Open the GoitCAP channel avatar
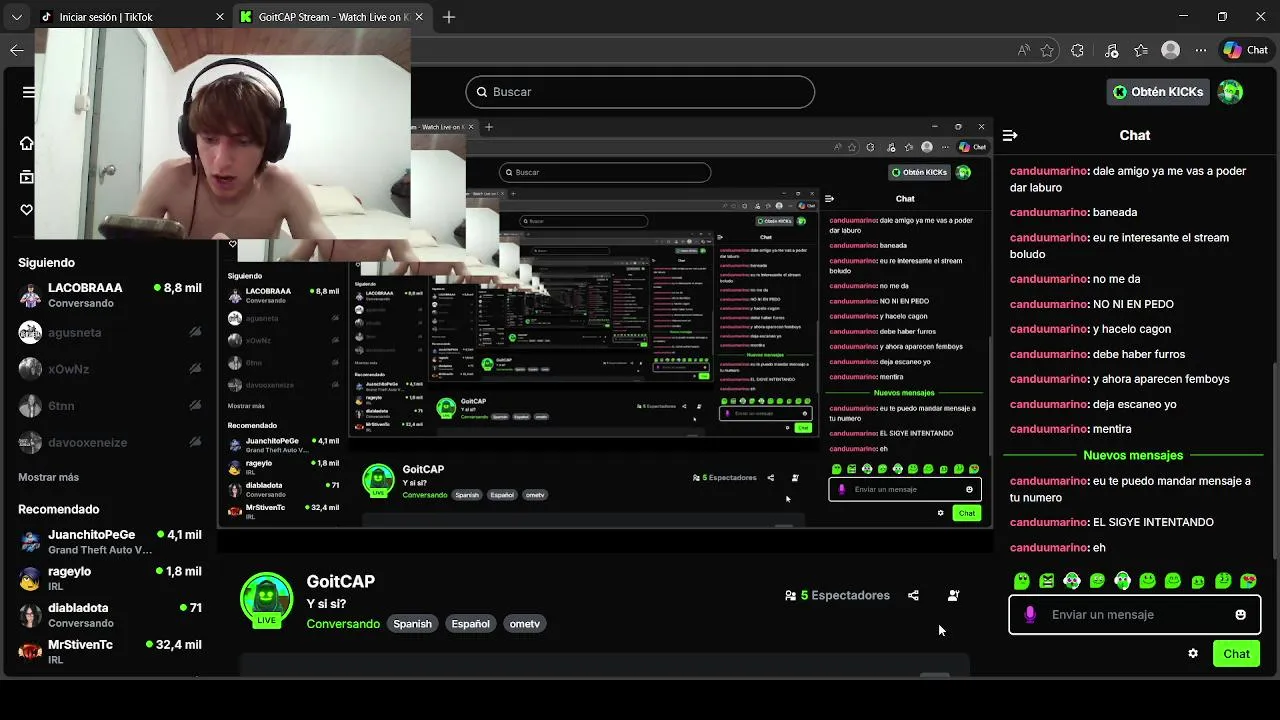 tap(266, 599)
